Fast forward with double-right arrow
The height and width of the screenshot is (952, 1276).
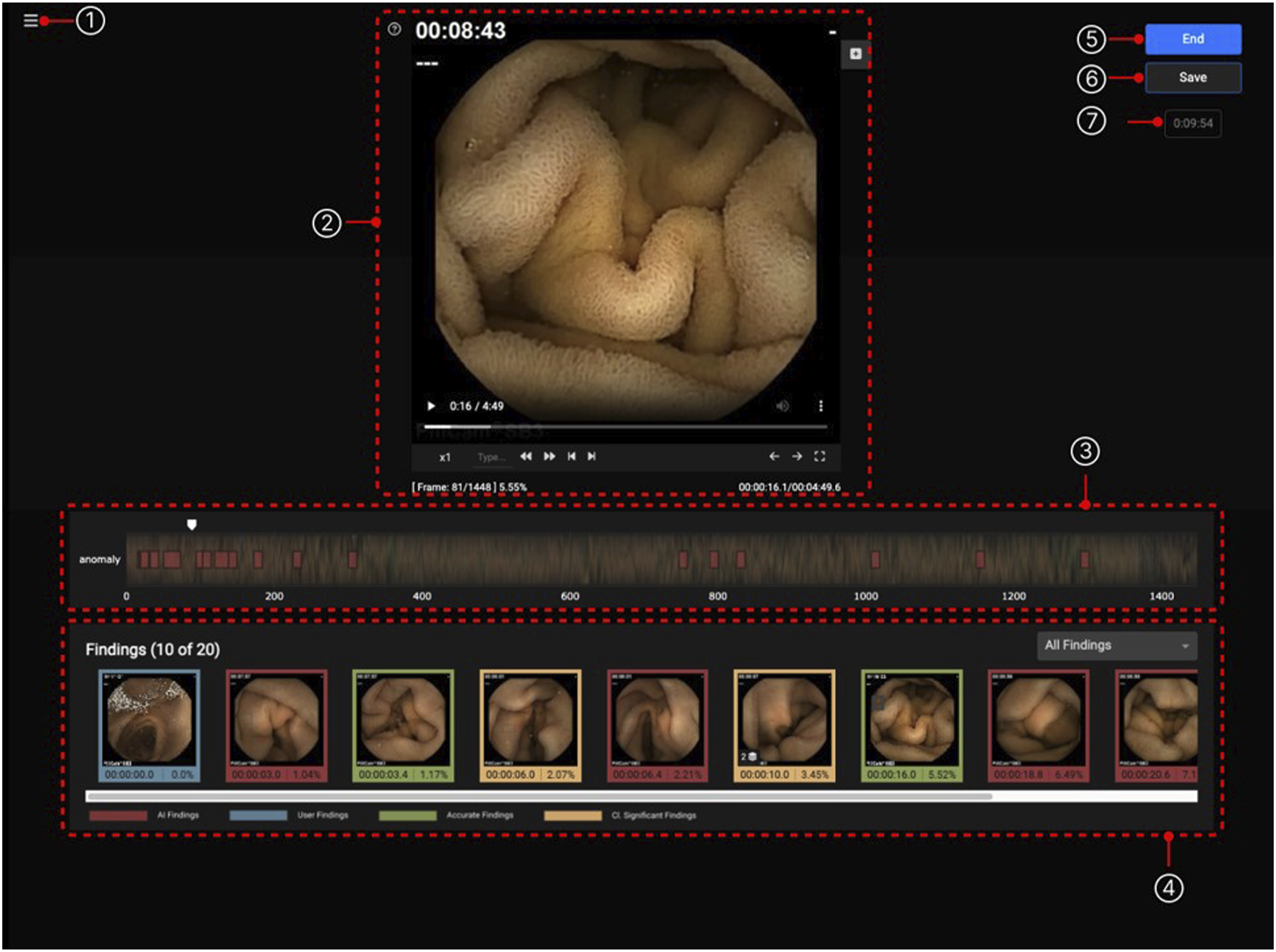[x=550, y=456]
